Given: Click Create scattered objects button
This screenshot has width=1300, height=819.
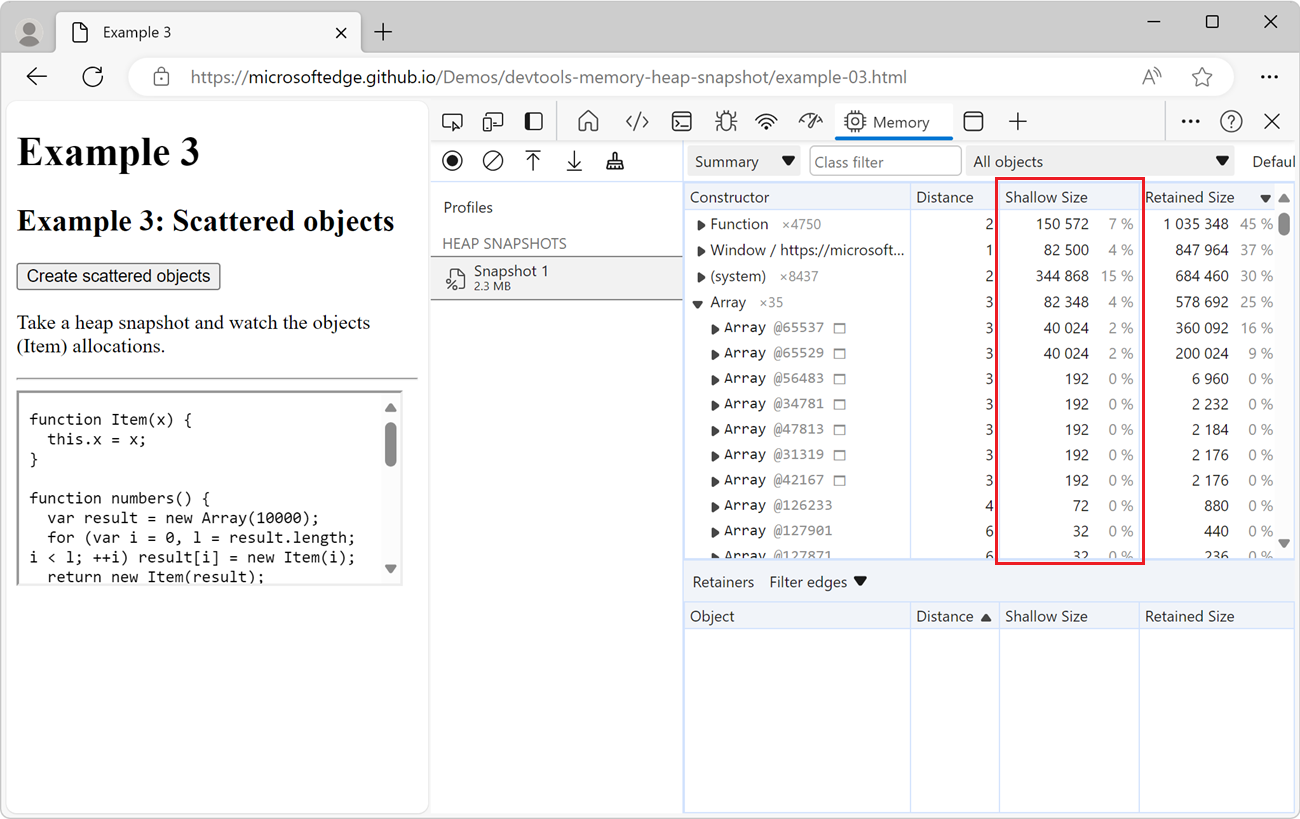Looking at the screenshot, I should coord(118,276).
